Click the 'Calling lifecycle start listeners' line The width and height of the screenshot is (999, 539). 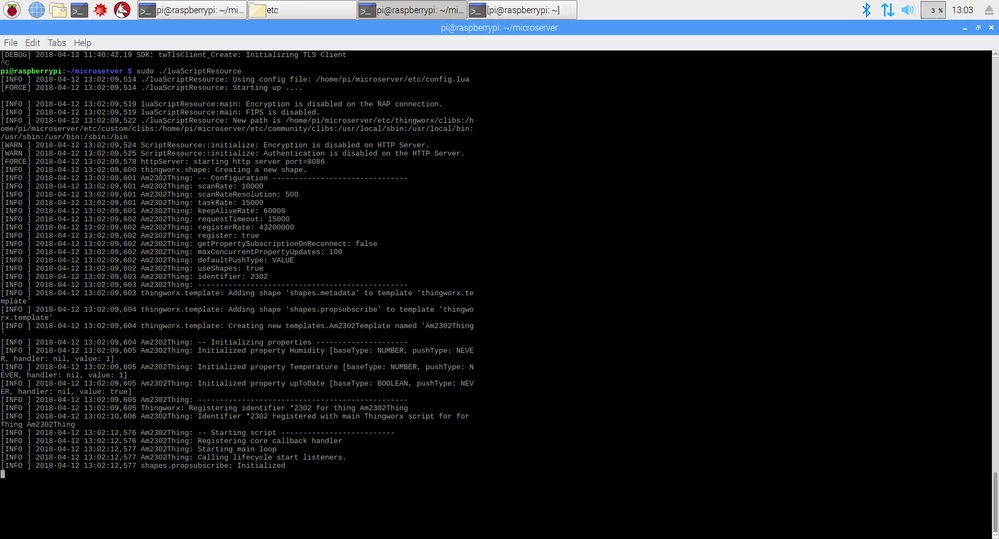click(173, 457)
